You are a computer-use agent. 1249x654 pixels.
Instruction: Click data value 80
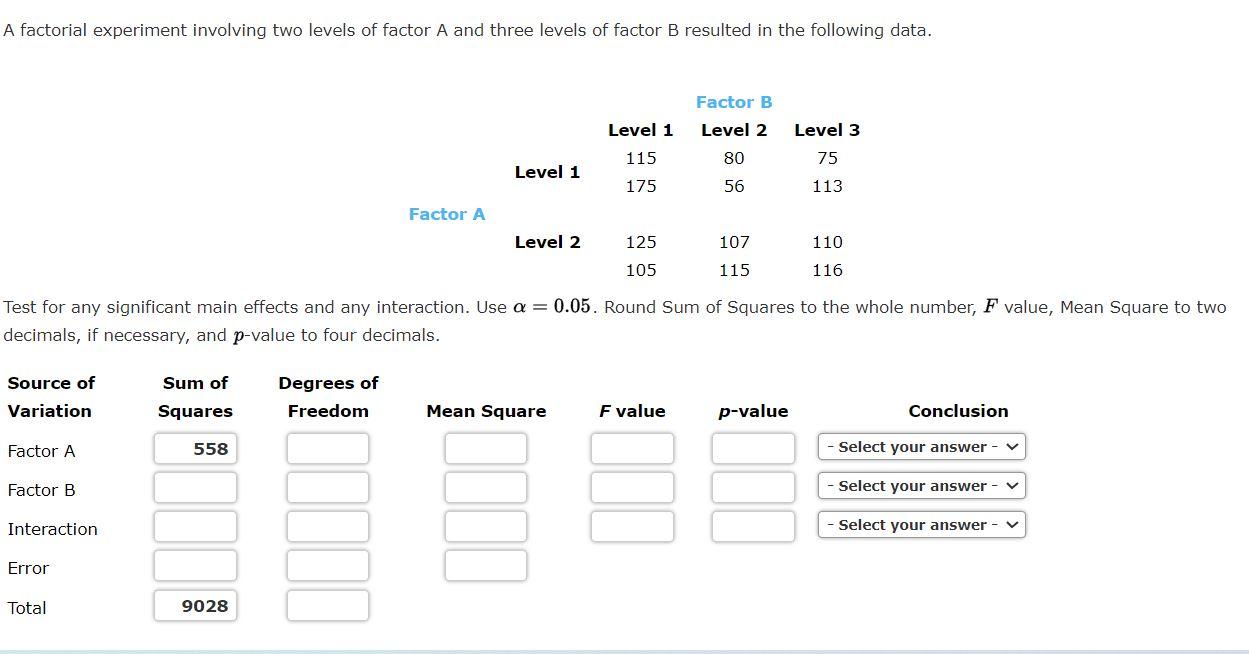pyautogui.click(x=734, y=158)
